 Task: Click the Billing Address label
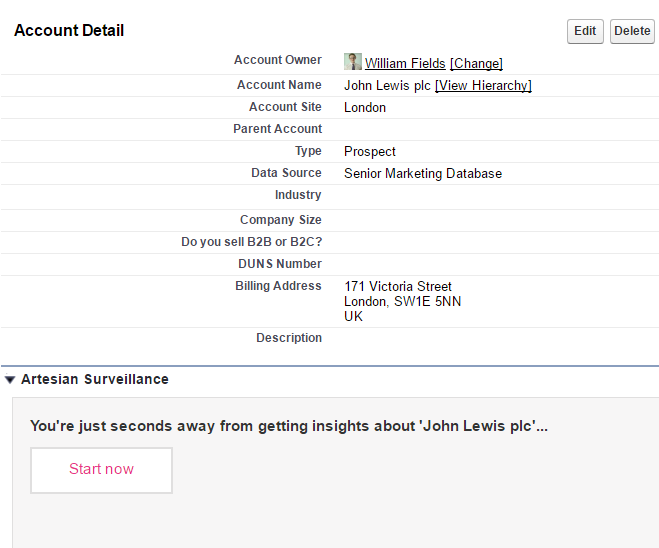click(278, 286)
